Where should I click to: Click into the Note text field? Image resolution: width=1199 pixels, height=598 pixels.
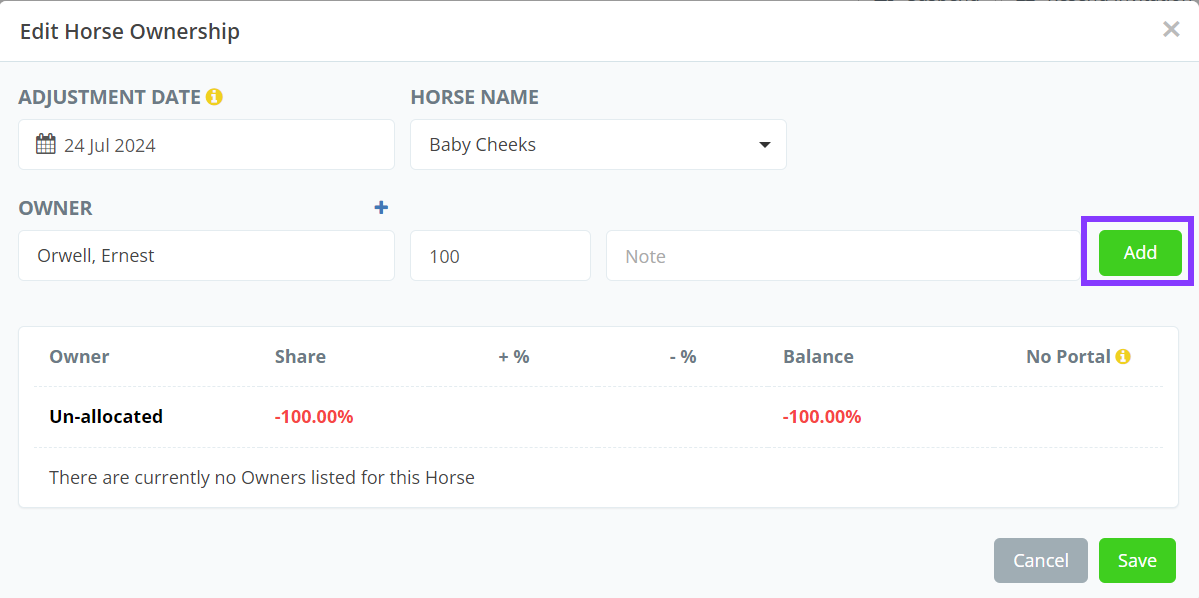tap(840, 256)
